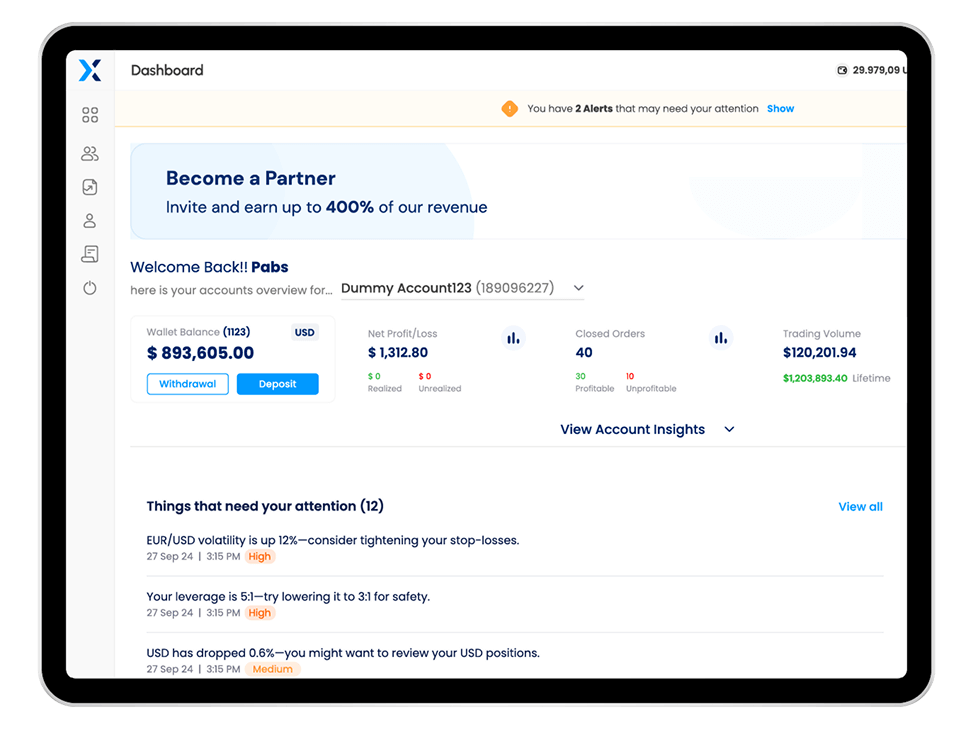
Task: Open the users group icon in sidebar
Action: pos(90,153)
